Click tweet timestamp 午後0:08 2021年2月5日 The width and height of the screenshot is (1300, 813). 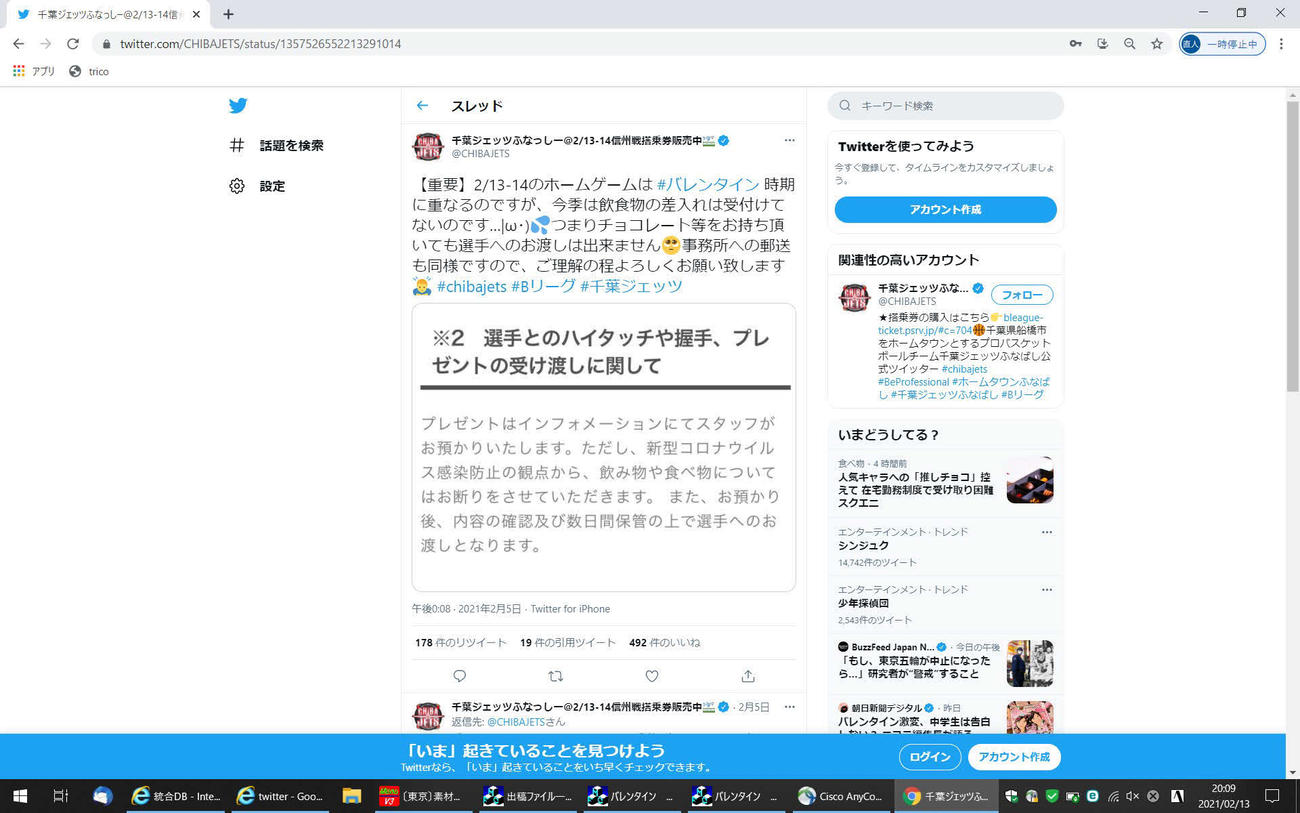click(x=467, y=608)
